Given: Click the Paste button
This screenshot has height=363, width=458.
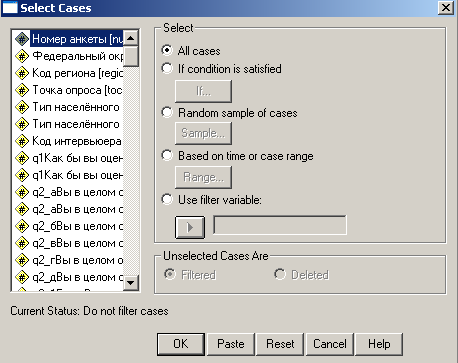Looking at the screenshot, I should tap(231, 344).
